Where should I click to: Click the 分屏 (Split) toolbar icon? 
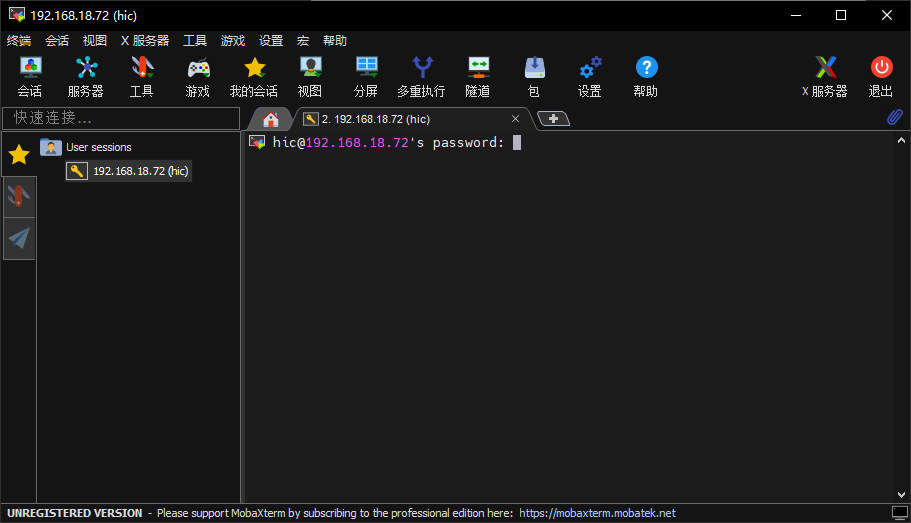(366, 76)
